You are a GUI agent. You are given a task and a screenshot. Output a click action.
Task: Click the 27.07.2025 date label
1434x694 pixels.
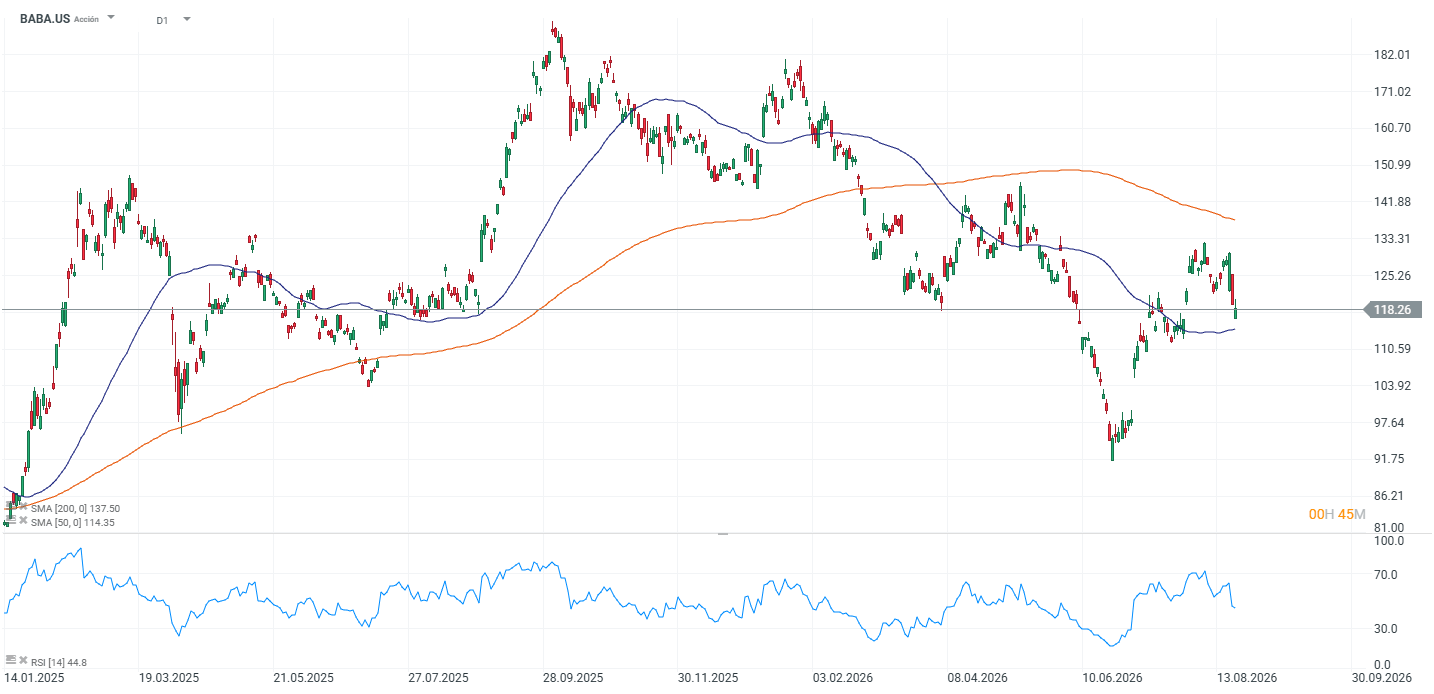point(439,678)
